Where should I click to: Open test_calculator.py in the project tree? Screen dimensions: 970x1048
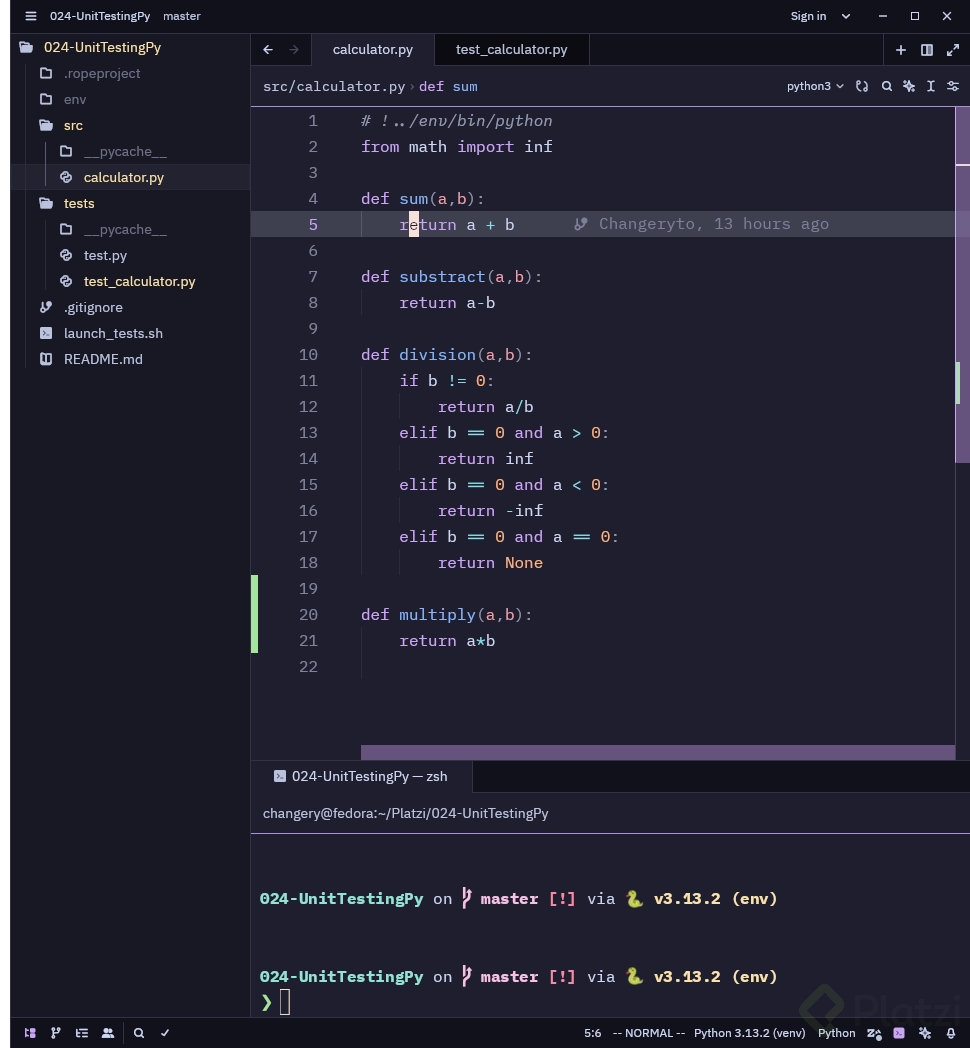click(139, 281)
